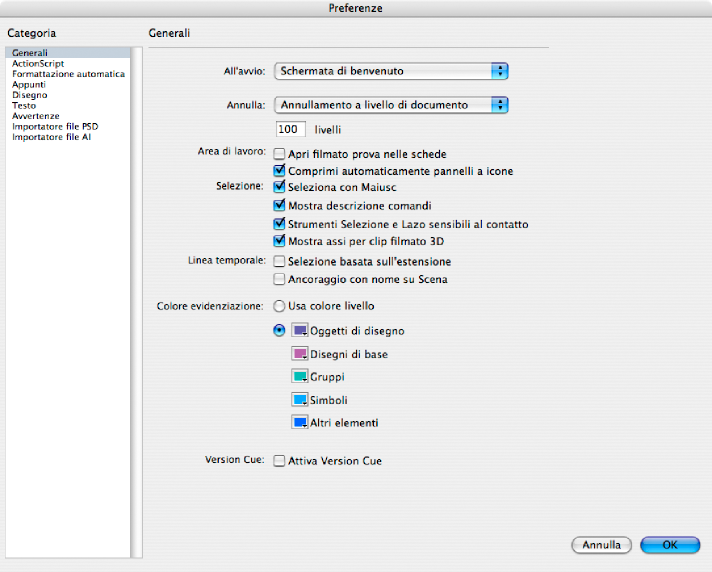Open the Annulla level dropdown
This screenshot has width=712, height=572.
point(392,104)
